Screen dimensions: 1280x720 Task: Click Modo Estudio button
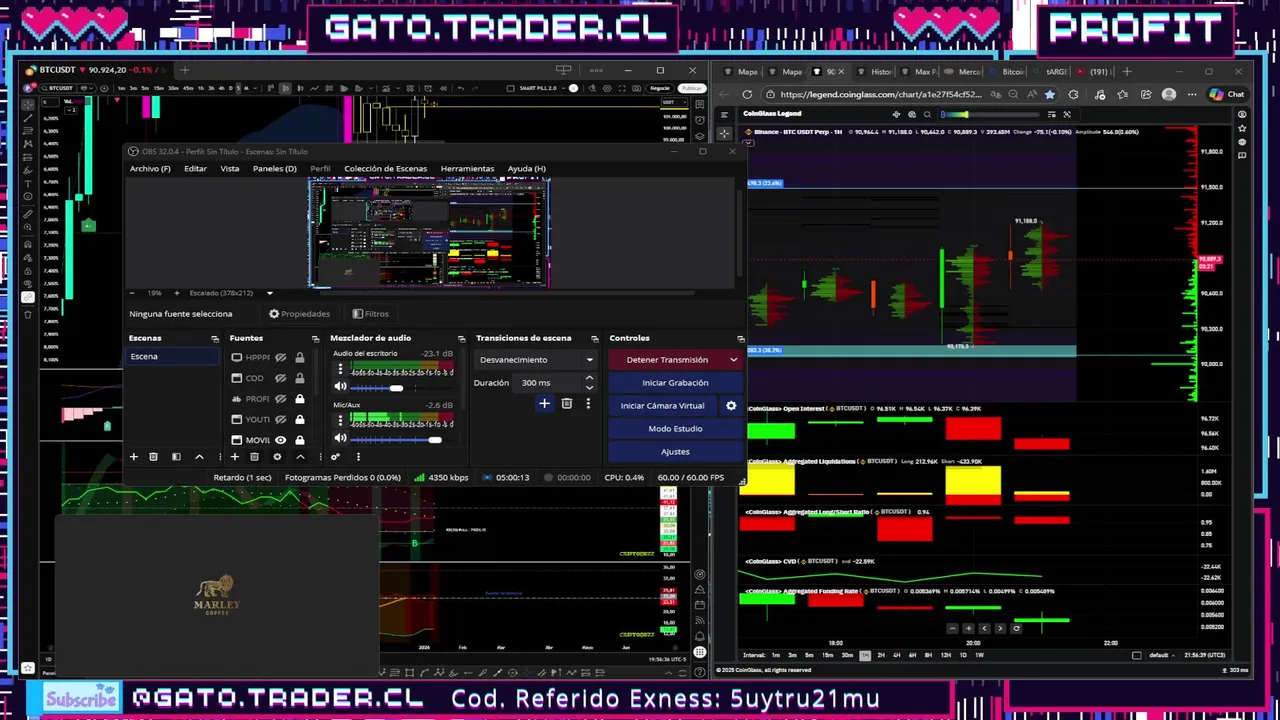[x=675, y=429]
